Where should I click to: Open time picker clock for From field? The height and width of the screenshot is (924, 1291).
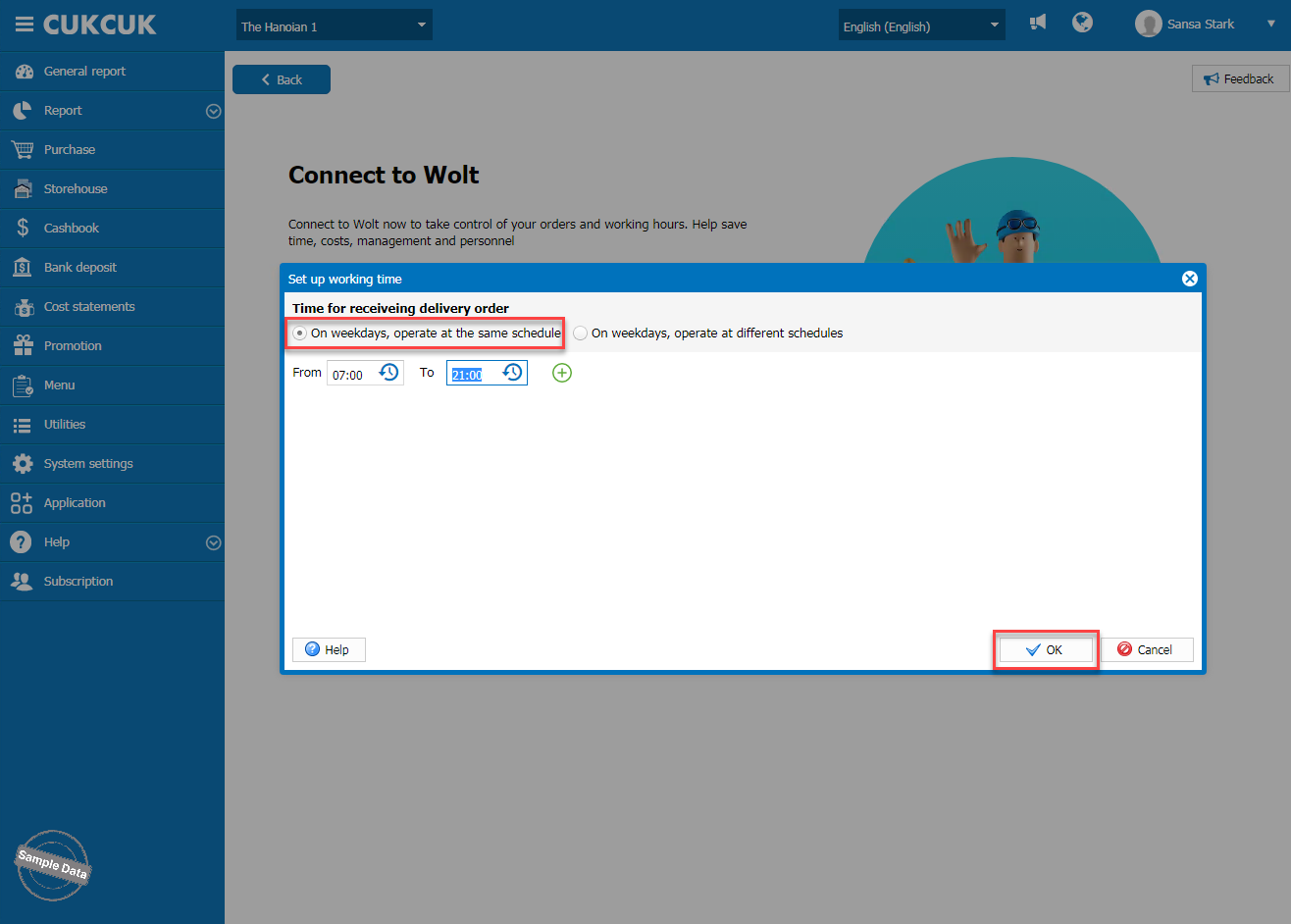(x=389, y=373)
